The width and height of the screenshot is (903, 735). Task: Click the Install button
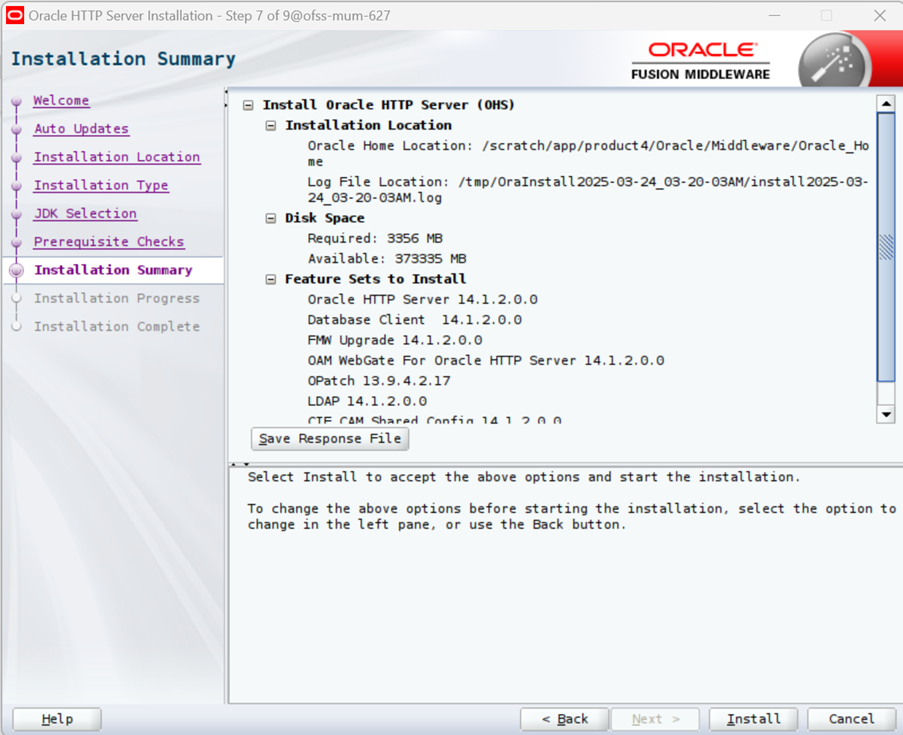click(x=753, y=719)
